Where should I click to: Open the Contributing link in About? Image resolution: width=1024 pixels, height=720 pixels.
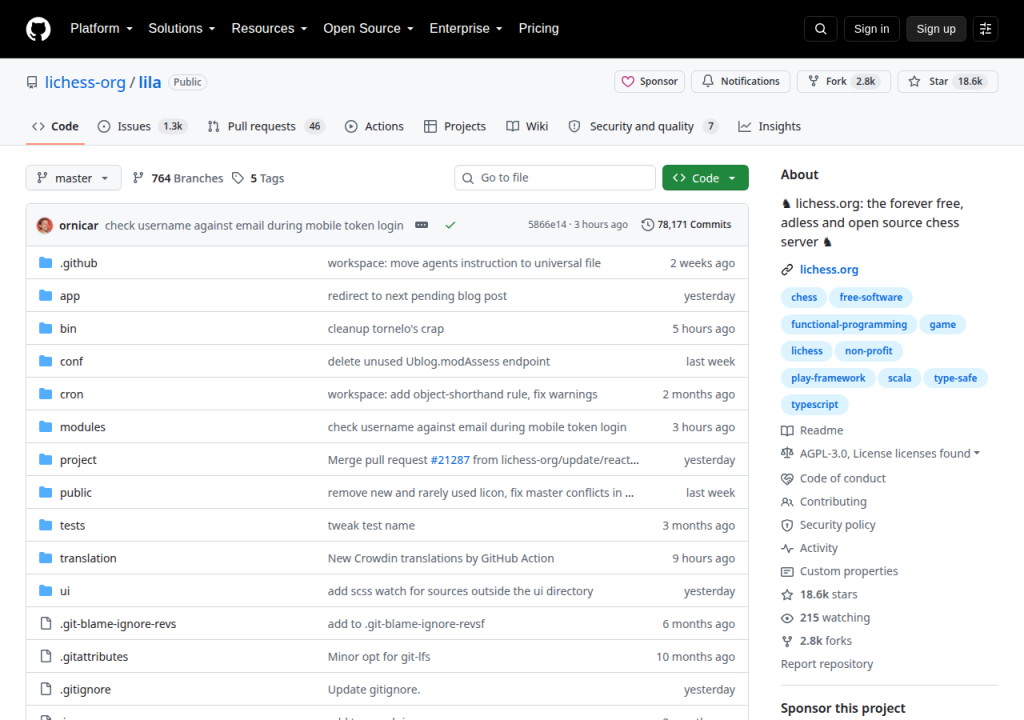833,502
